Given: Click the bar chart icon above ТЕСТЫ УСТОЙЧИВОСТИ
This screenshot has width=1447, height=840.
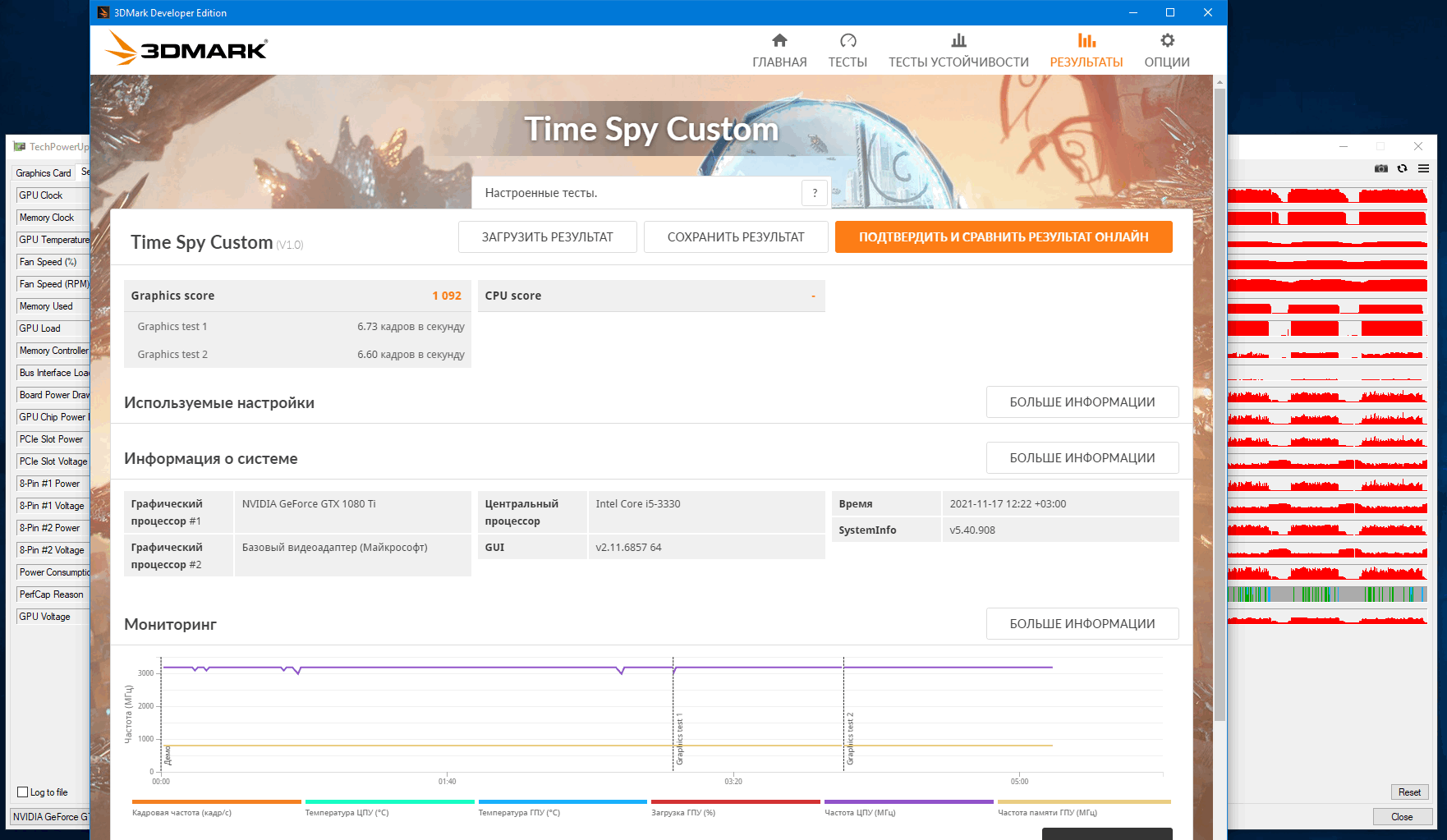Looking at the screenshot, I should point(958,40).
